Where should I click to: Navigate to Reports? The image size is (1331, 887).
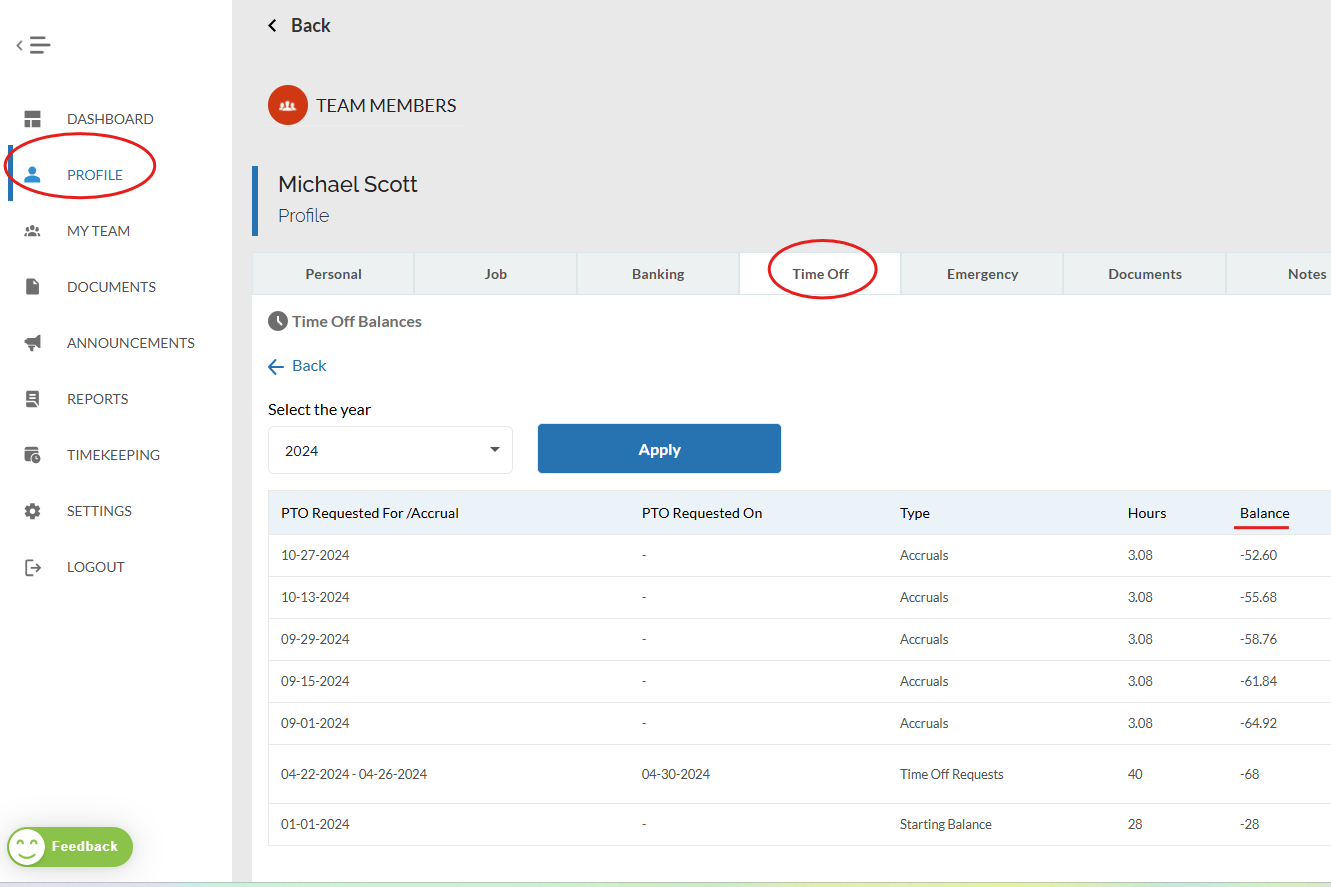pyautogui.click(x=97, y=399)
